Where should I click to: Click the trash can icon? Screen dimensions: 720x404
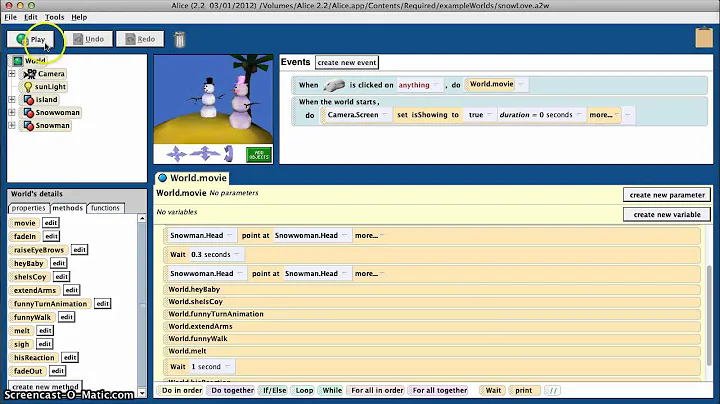coord(180,39)
